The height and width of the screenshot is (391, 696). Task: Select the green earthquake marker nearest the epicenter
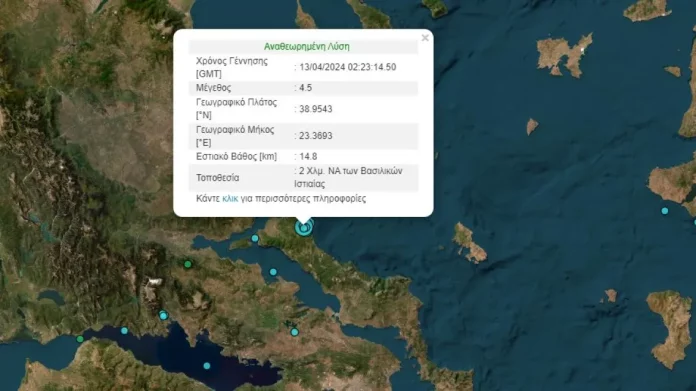(188, 264)
